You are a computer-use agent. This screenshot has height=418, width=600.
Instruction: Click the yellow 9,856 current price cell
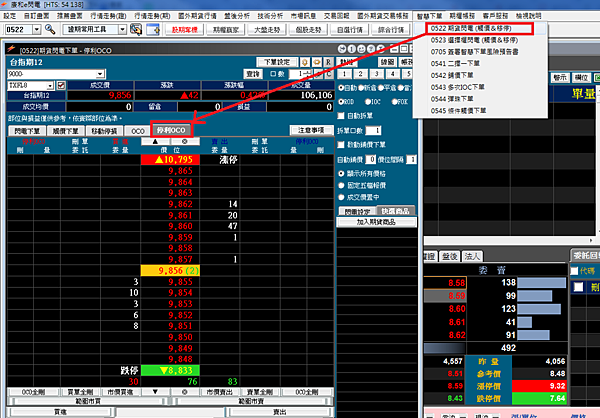pyautogui.click(x=170, y=271)
